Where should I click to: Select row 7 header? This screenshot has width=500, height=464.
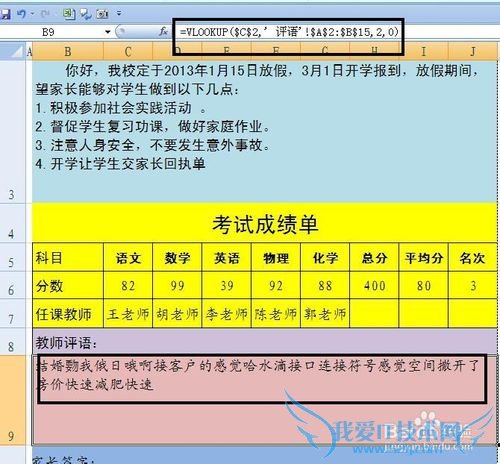click(13, 314)
